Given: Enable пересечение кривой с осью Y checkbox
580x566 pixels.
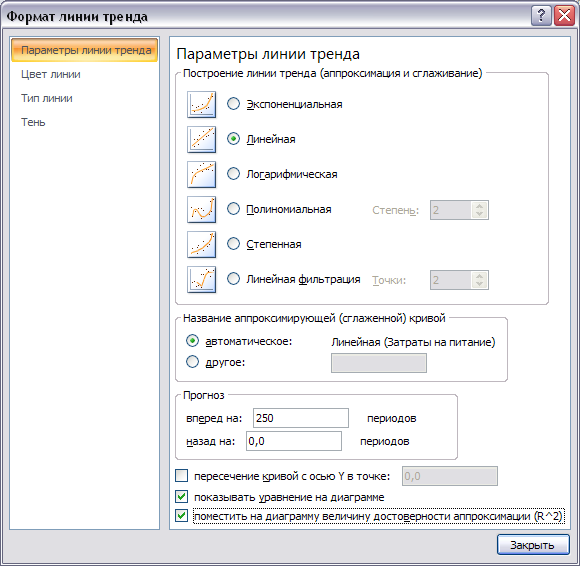Looking at the screenshot, I should coord(181,476).
